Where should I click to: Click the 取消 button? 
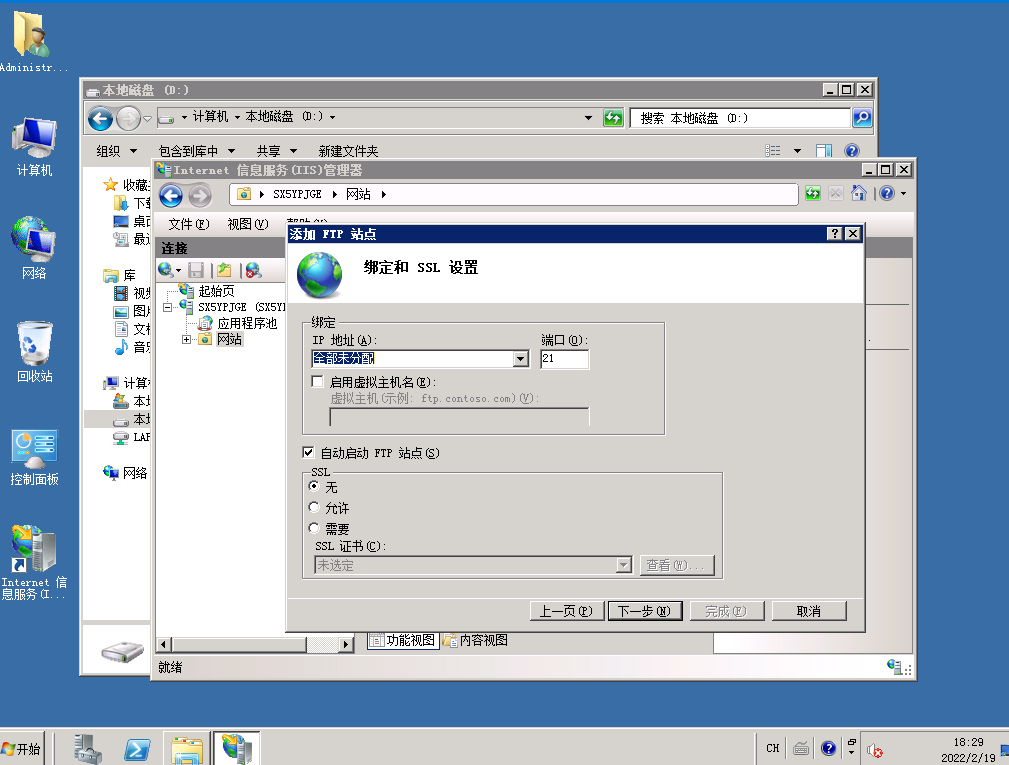point(809,611)
